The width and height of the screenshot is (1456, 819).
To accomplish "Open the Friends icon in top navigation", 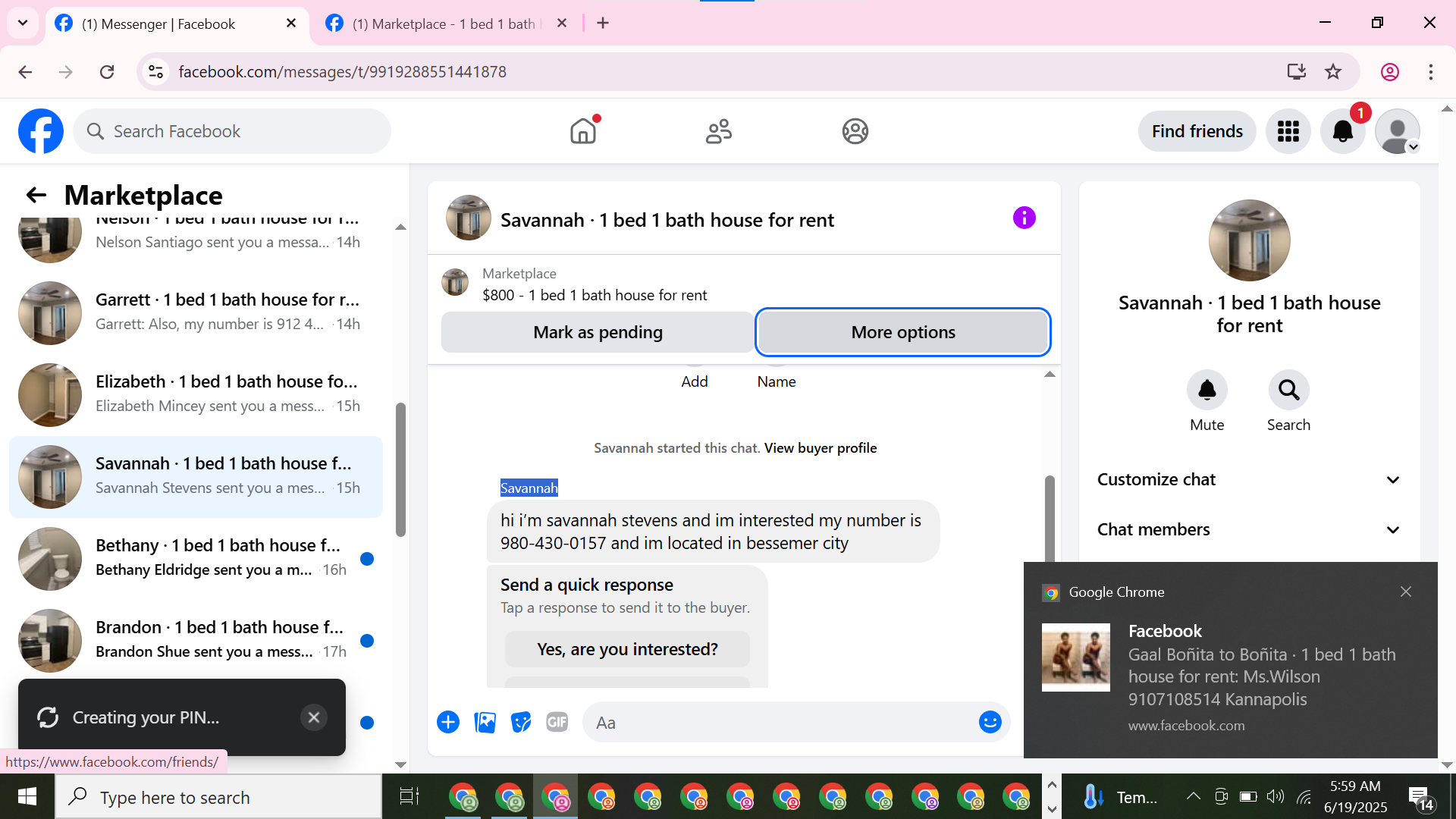I will pos(719,131).
